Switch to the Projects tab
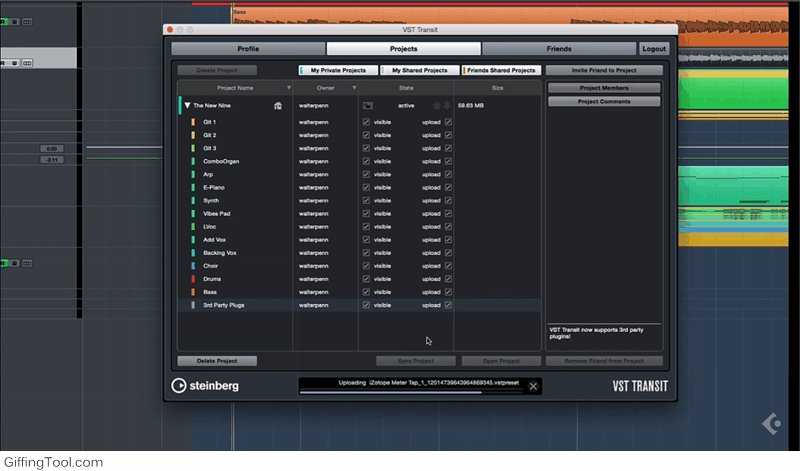 pos(404,48)
